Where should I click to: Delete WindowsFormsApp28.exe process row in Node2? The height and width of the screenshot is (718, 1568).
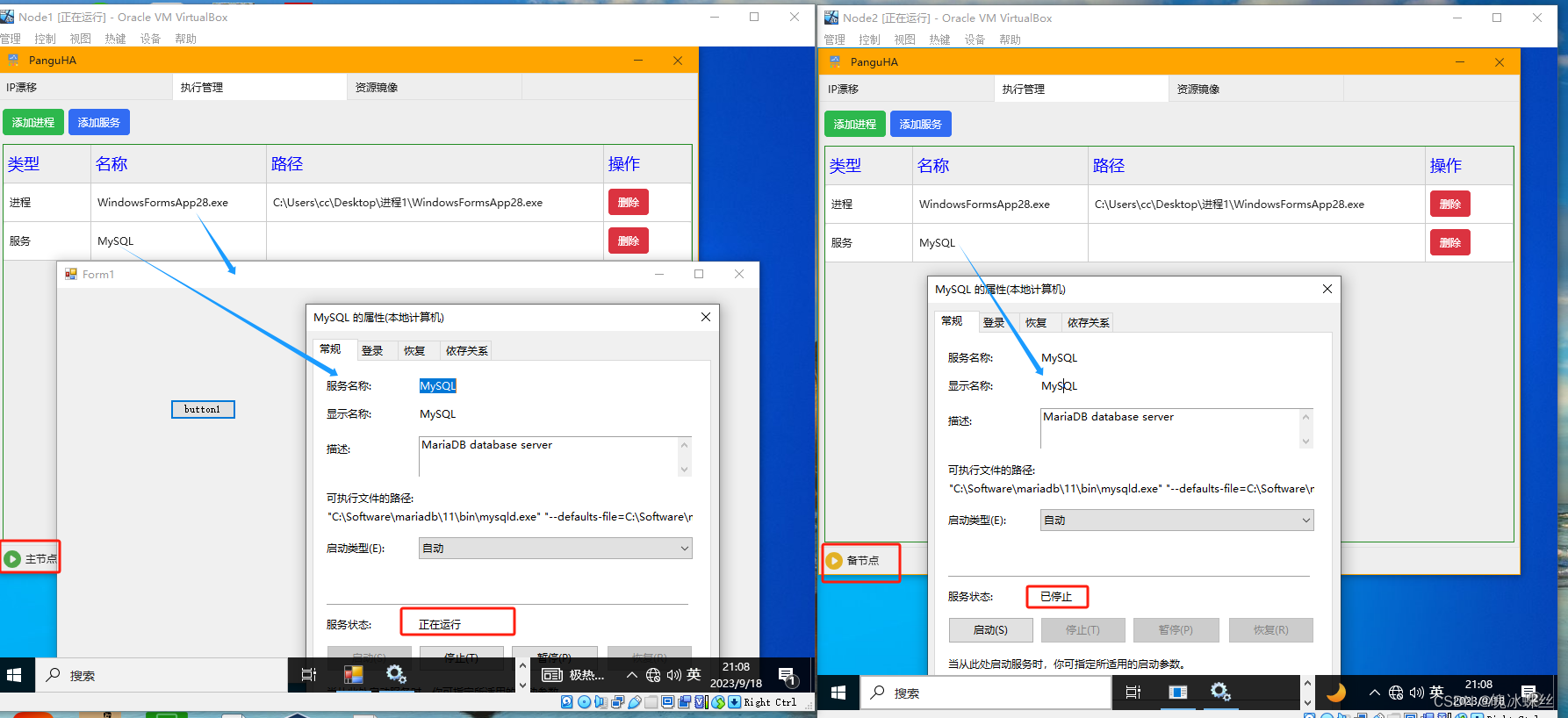pyautogui.click(x=1450, y=204)
